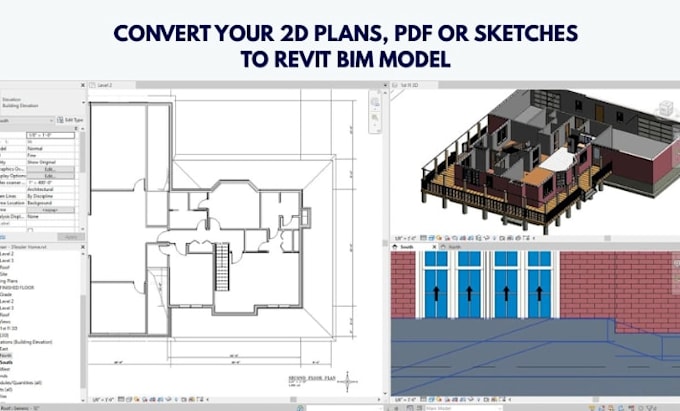Select Site in Project Browser
Viewport: 680px width, 411px height.
tap(4, 274)
